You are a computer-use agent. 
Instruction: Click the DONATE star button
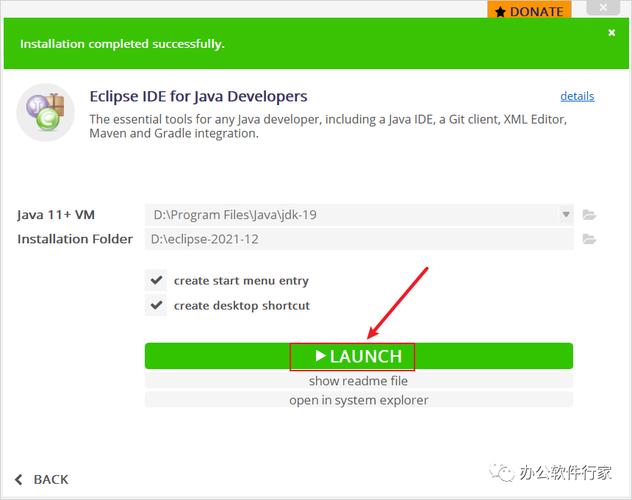coord(529,10)
